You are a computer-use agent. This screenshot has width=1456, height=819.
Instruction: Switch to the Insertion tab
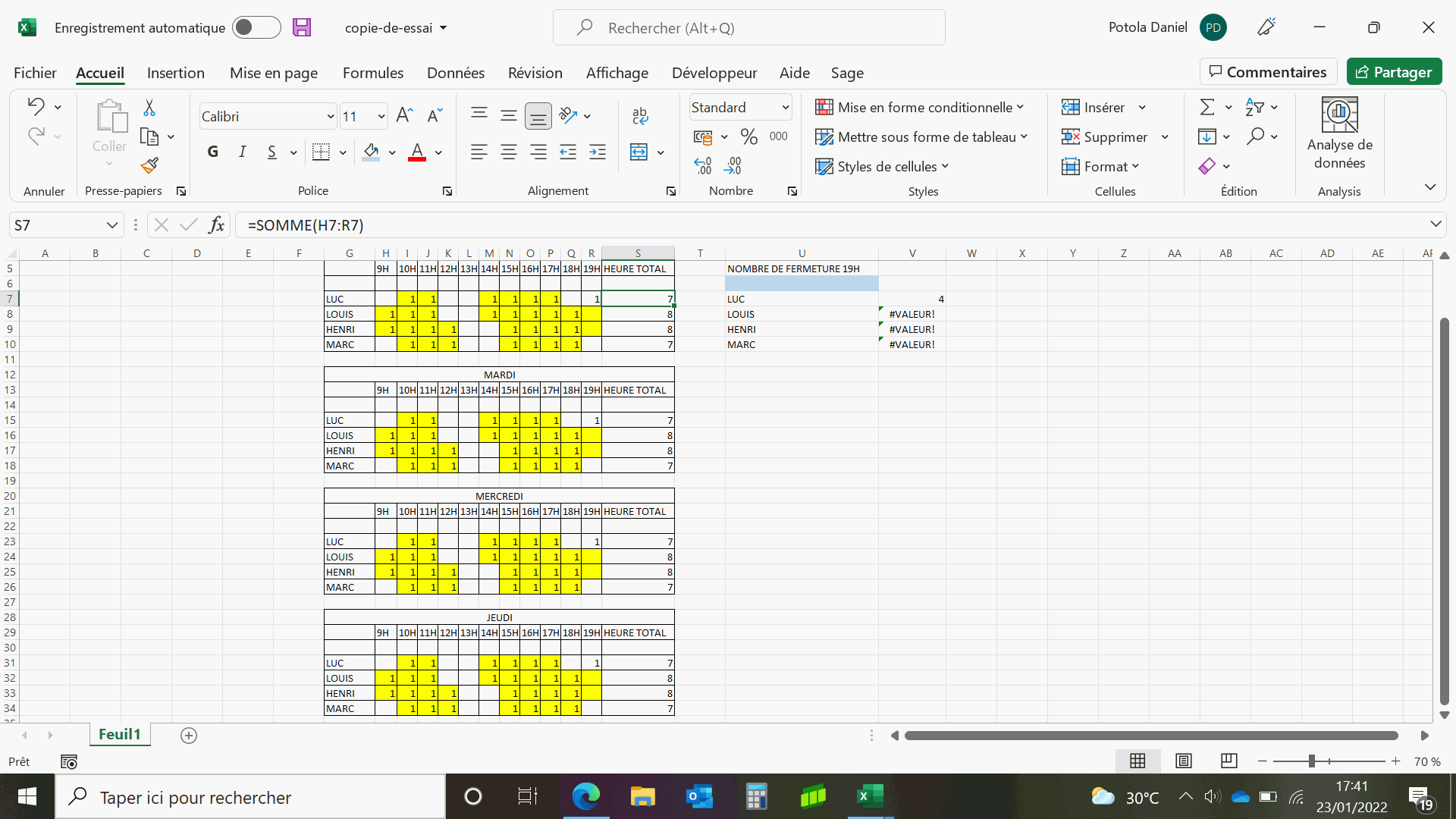pyautogui.click(x=175, y=73)
